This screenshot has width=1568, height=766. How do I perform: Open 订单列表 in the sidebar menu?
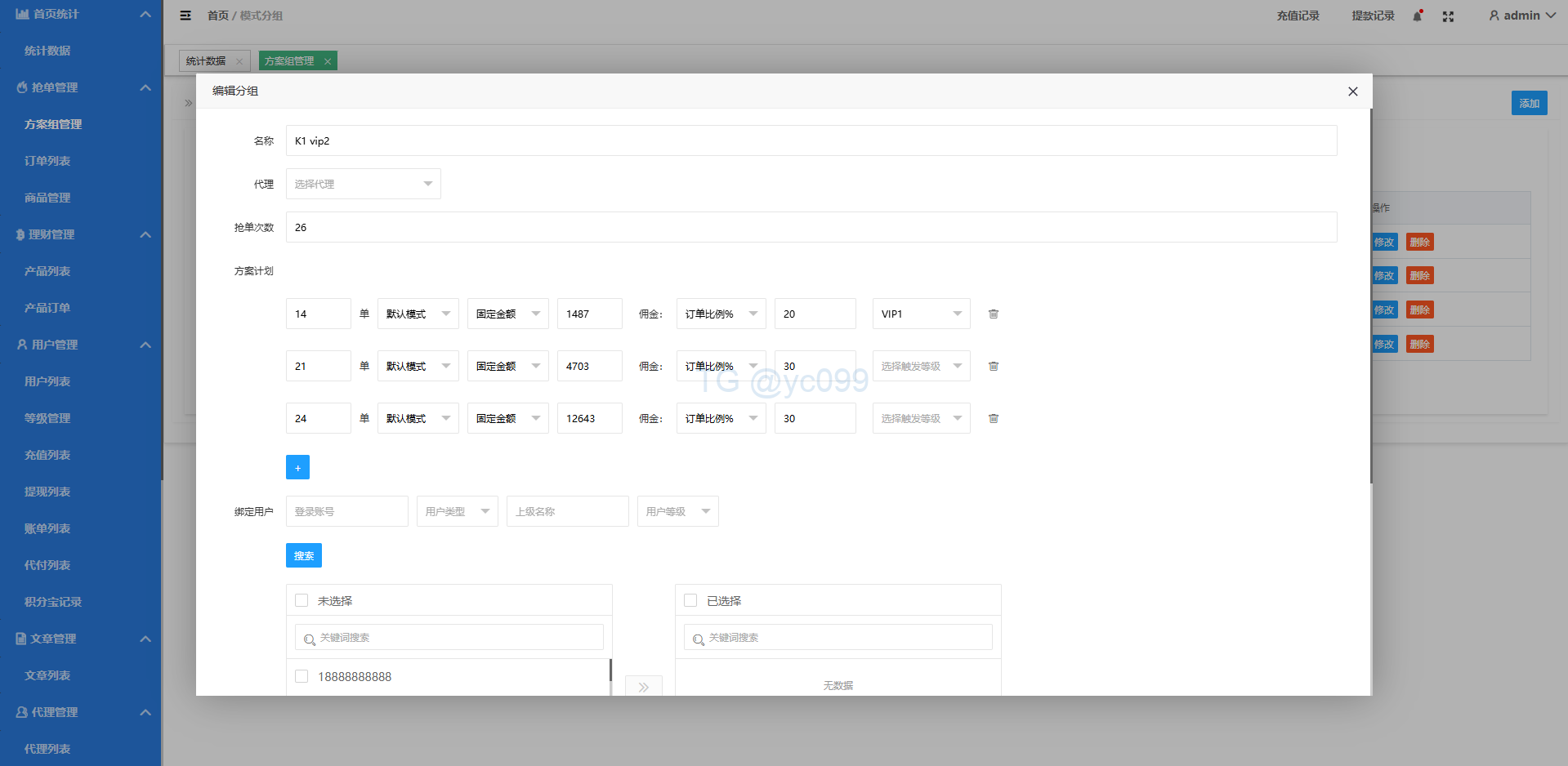[x=47, y=161]
